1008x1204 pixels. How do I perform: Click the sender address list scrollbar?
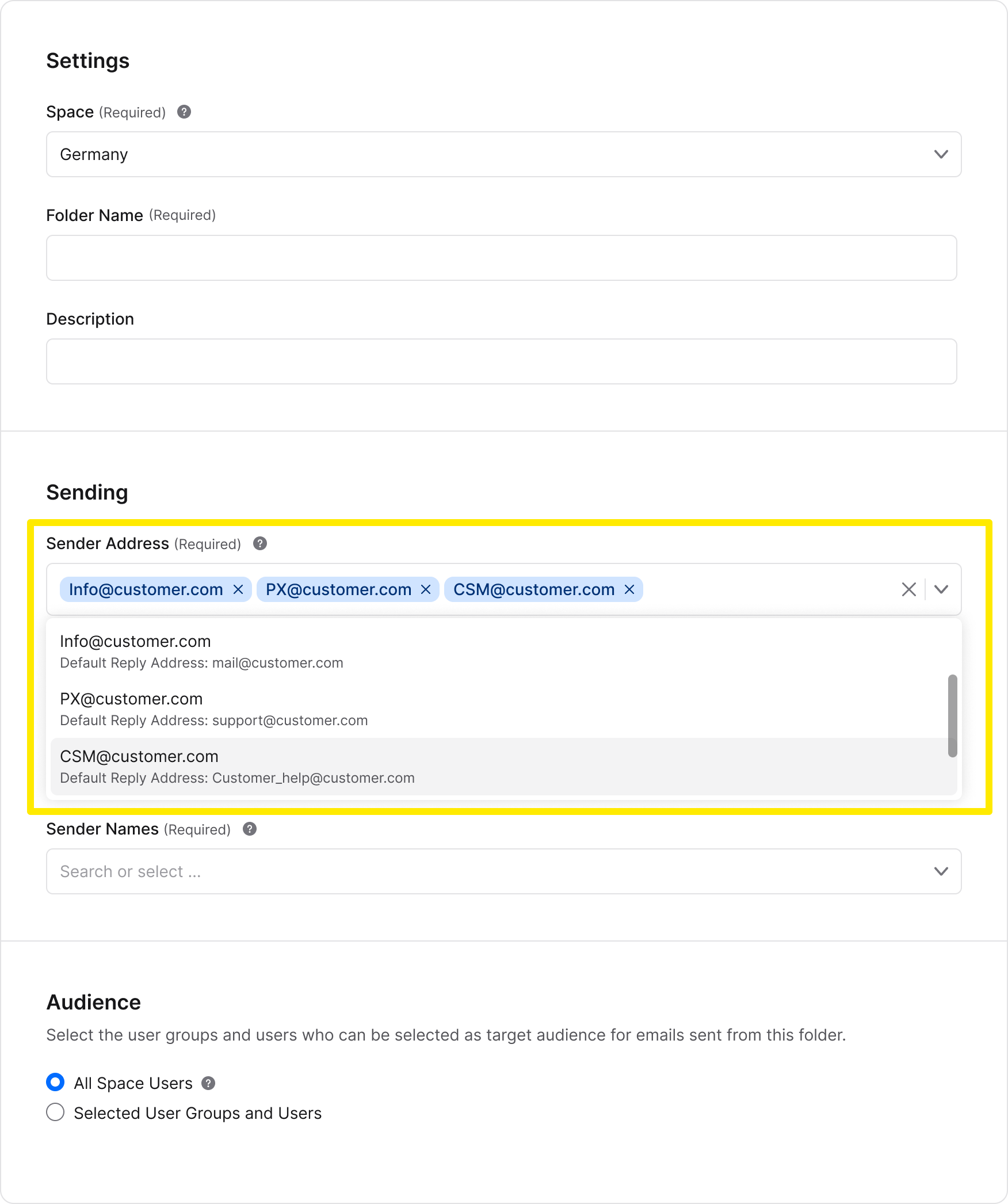point(952,716)
